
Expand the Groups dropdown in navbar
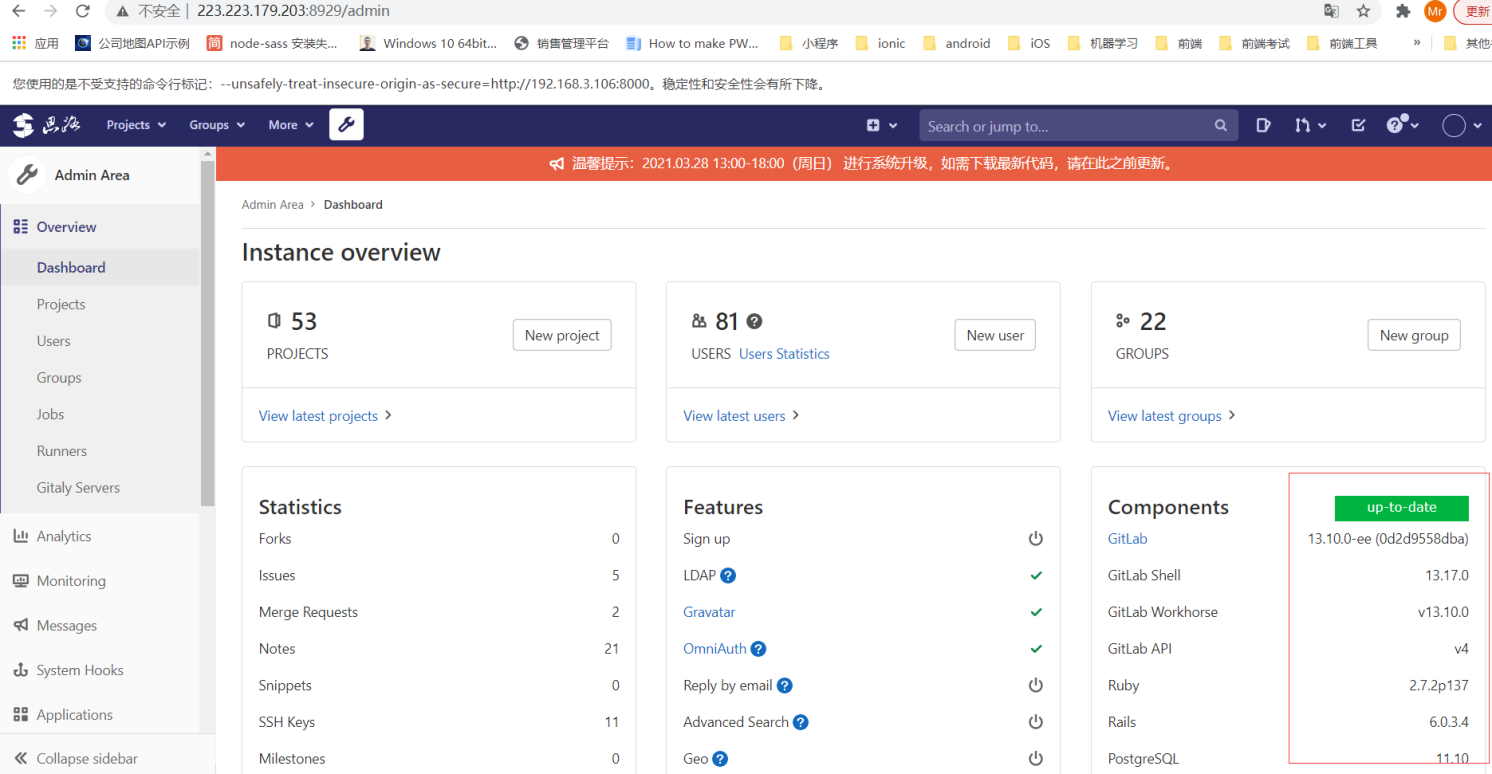[216, 125]
